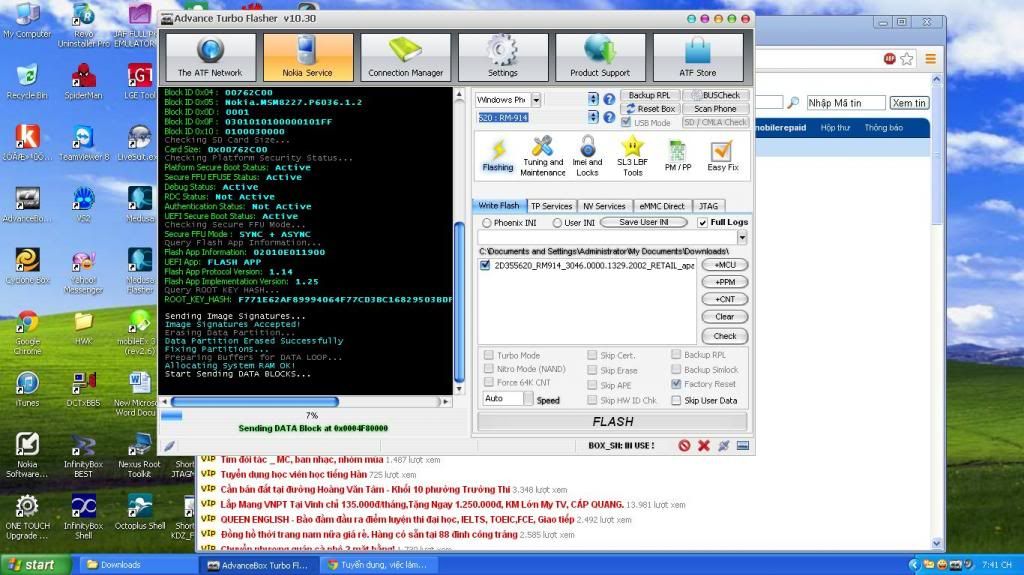Click the red X abort icon
The width and height of the screenshot is (1024, 575).
(703, 446)
